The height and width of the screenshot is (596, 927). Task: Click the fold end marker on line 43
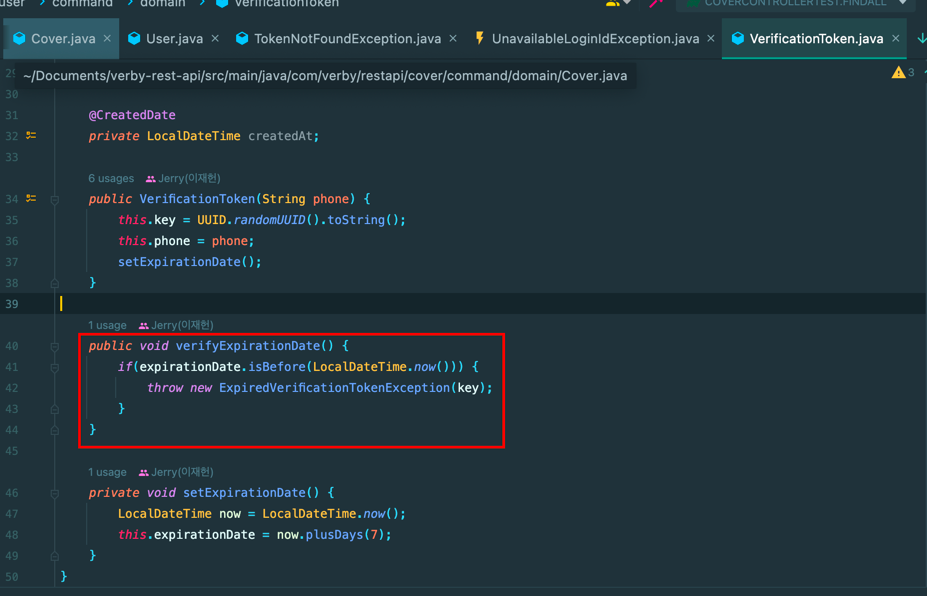[54, 409]
